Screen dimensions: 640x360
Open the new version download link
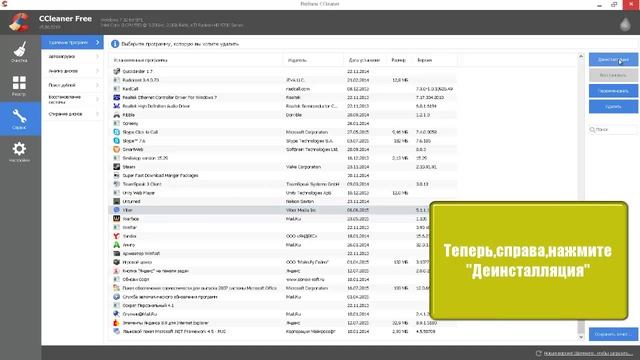588,353
